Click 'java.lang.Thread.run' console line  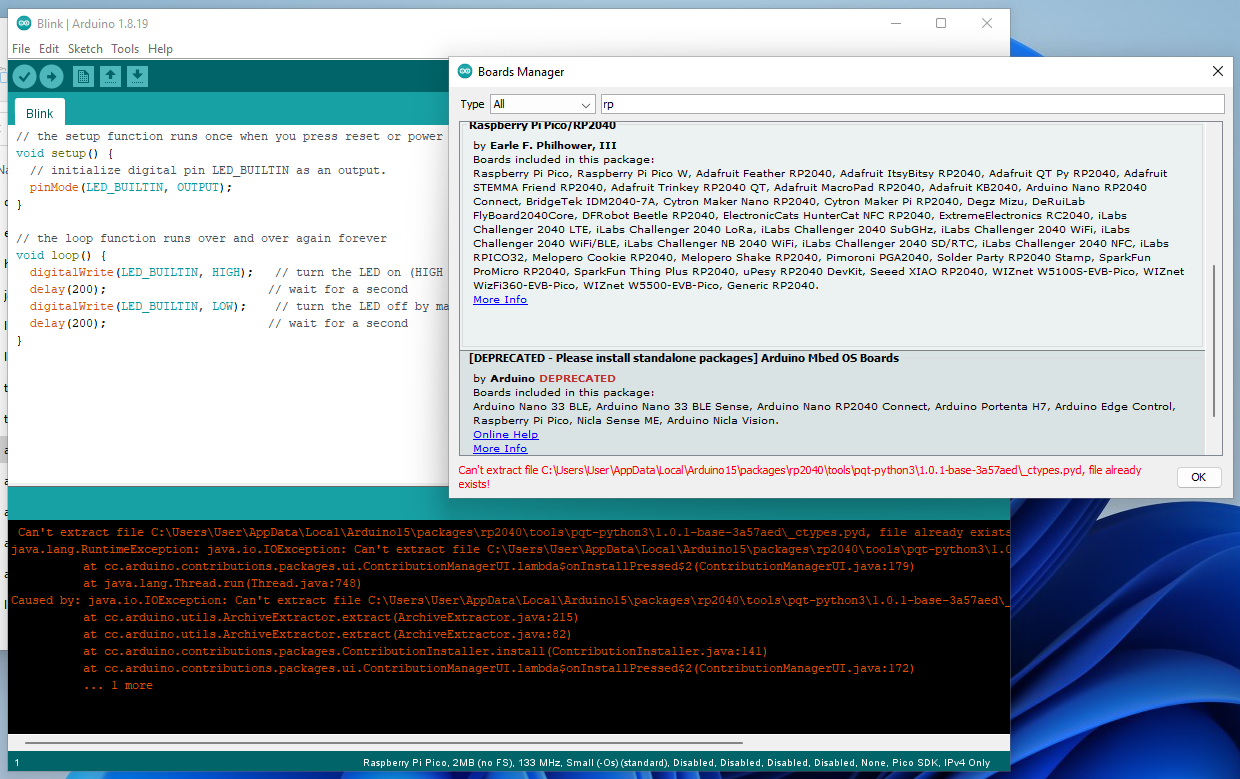point(222,583)
